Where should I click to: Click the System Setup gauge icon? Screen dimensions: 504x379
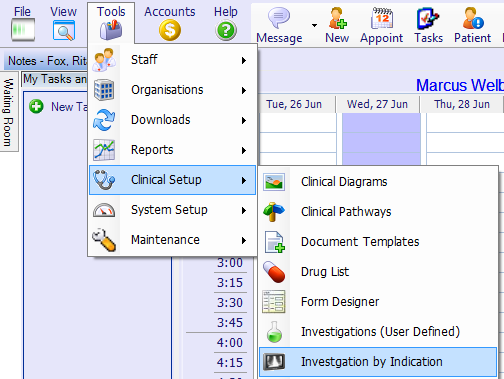tap(104, 210)
